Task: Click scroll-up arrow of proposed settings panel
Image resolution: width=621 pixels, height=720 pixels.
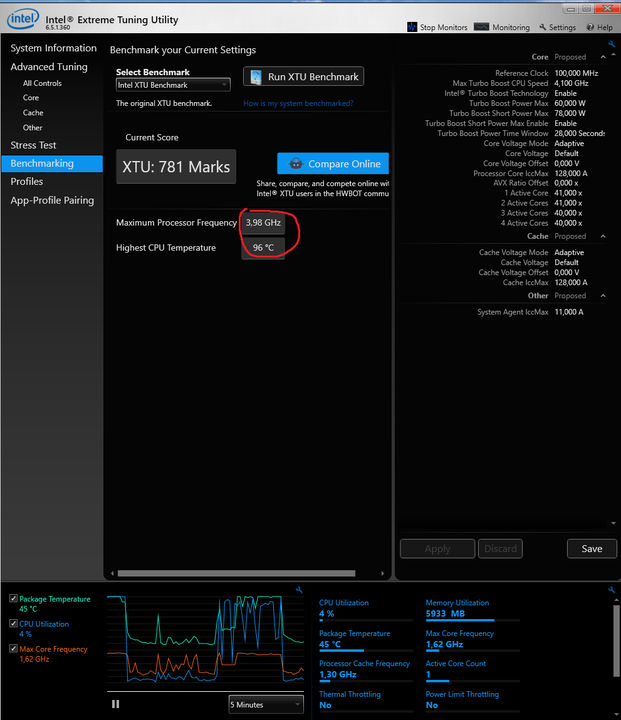Action: tap(614, 55)
